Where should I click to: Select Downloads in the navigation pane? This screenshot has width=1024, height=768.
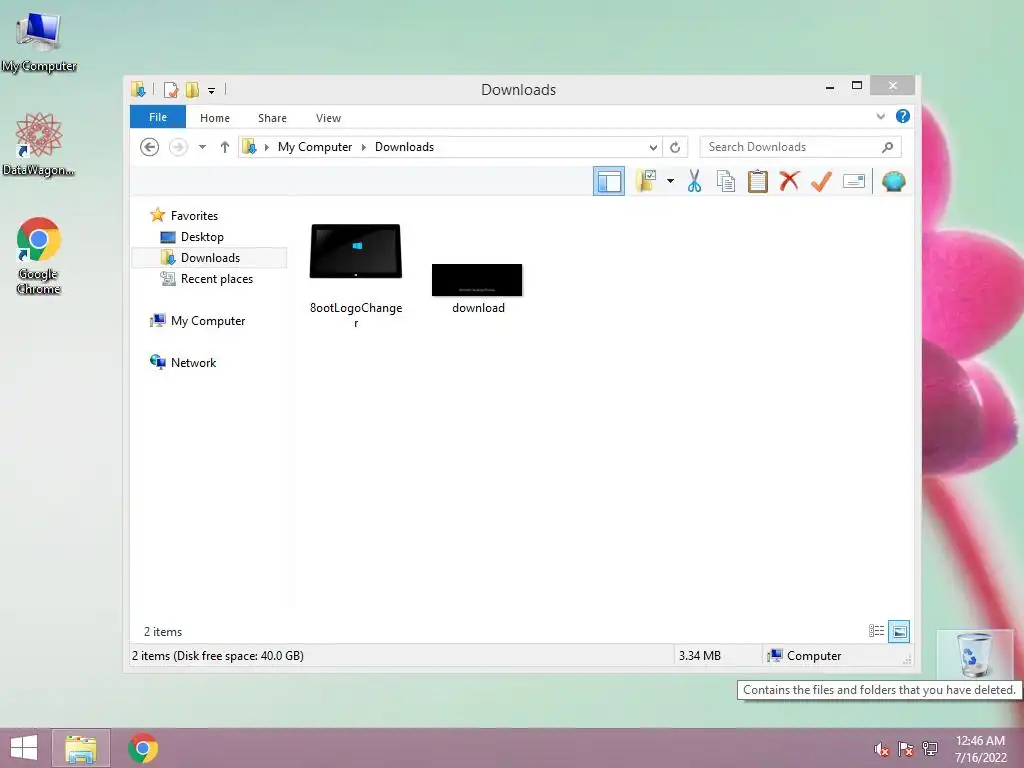[209, 257]
